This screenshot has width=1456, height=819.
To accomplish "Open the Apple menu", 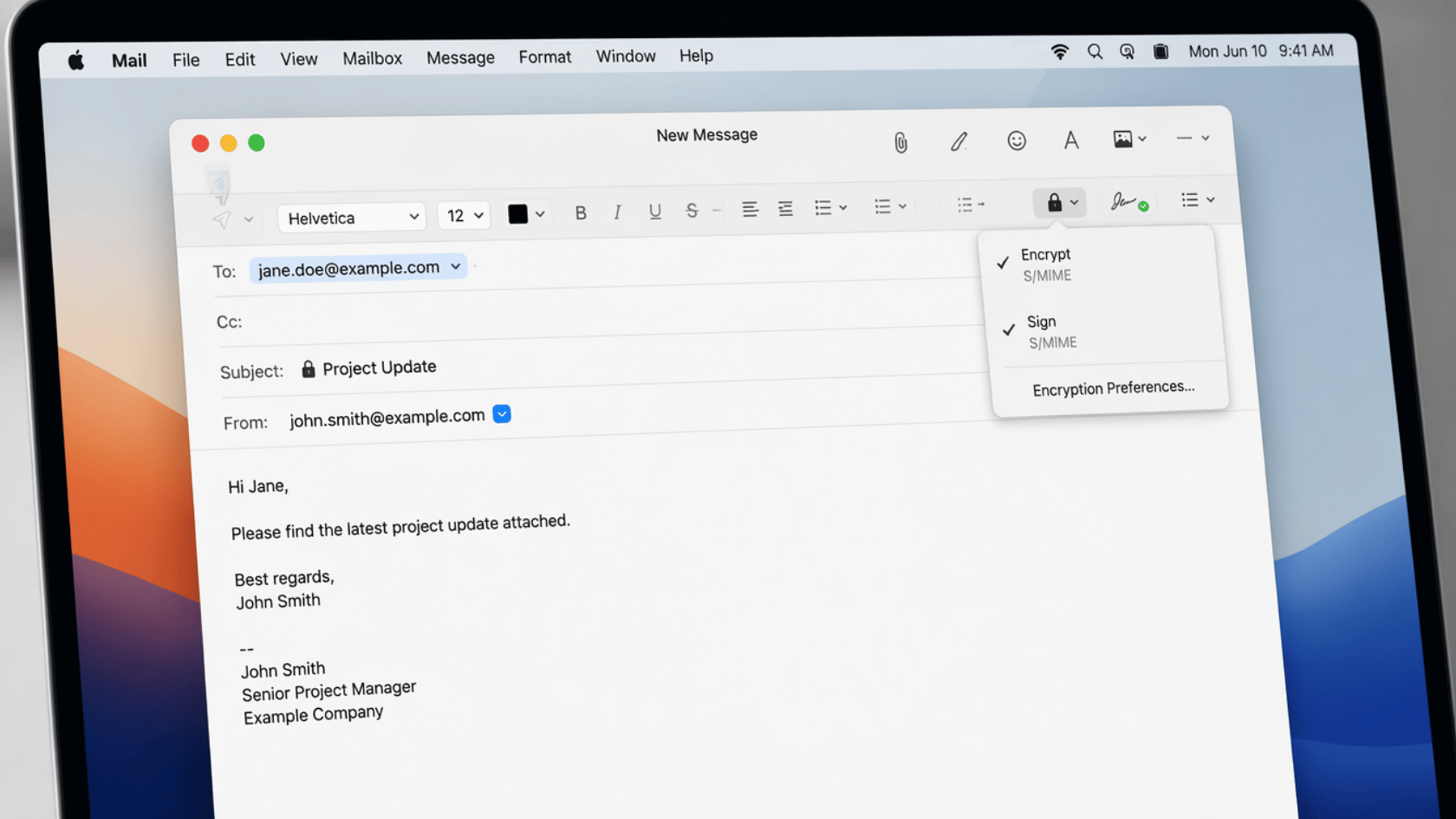I will tap(76, 61).
